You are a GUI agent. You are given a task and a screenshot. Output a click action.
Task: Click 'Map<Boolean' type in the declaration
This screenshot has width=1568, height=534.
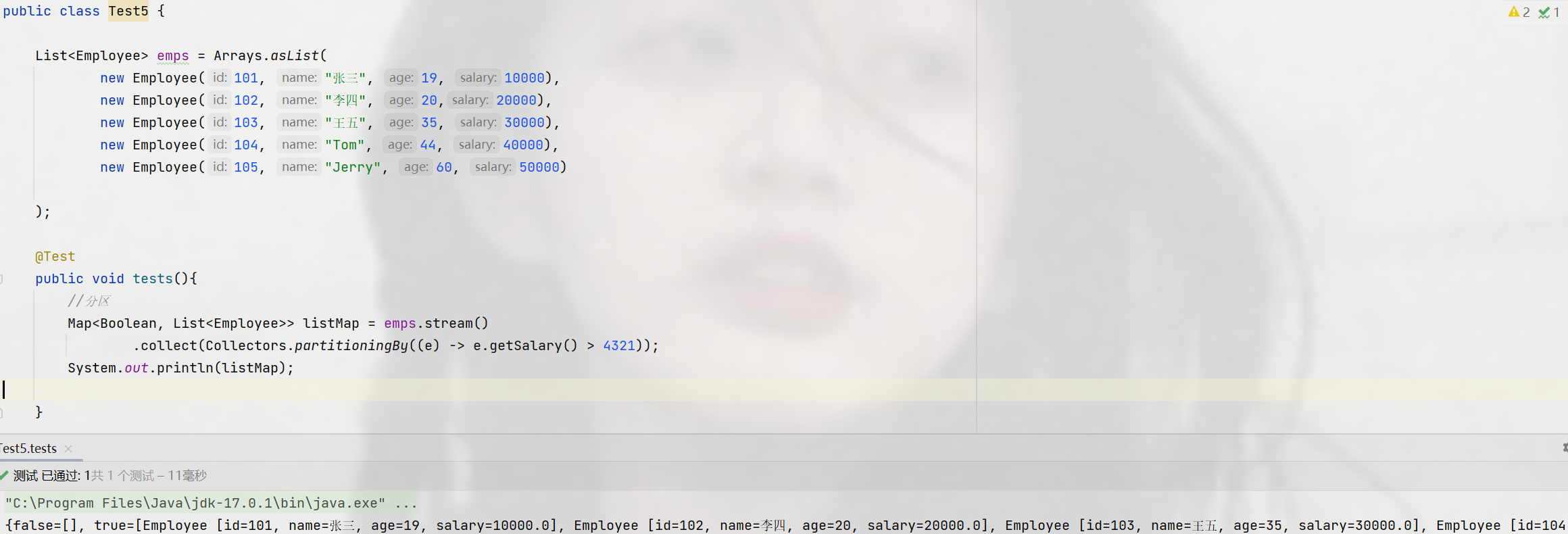coord(112,323)
